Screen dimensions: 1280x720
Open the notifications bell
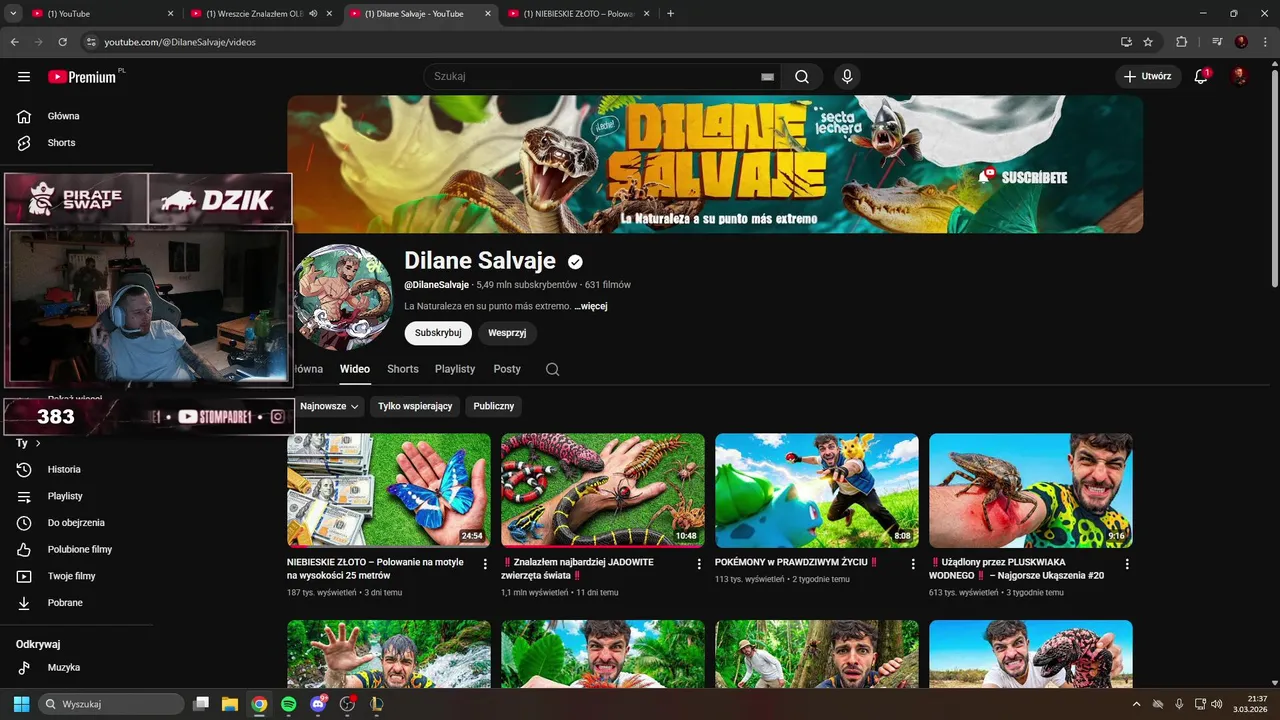1202,76
